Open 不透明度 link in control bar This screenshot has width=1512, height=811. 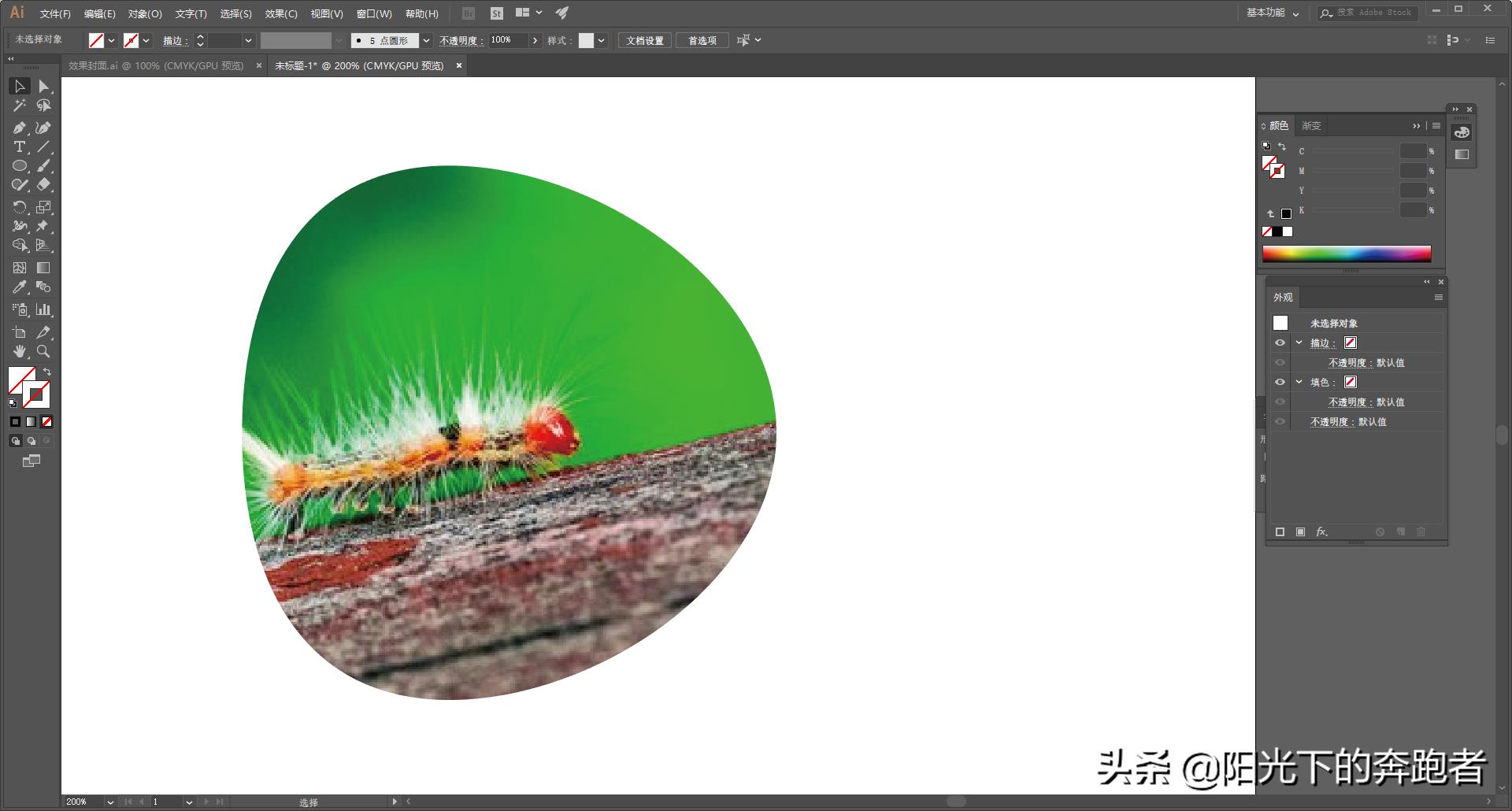click(x=461, y=40)
